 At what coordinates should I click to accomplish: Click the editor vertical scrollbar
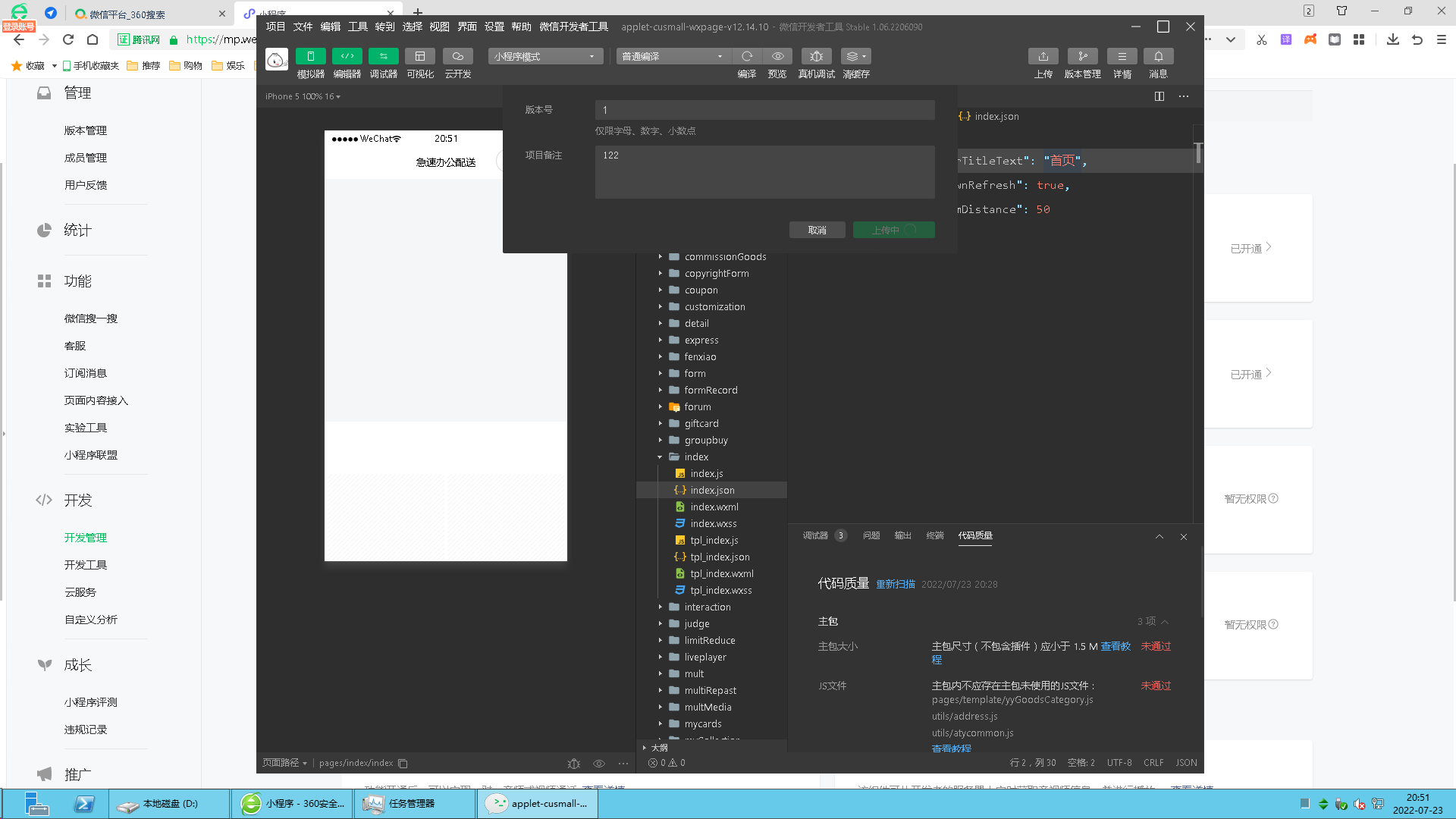click(1198, 153)
